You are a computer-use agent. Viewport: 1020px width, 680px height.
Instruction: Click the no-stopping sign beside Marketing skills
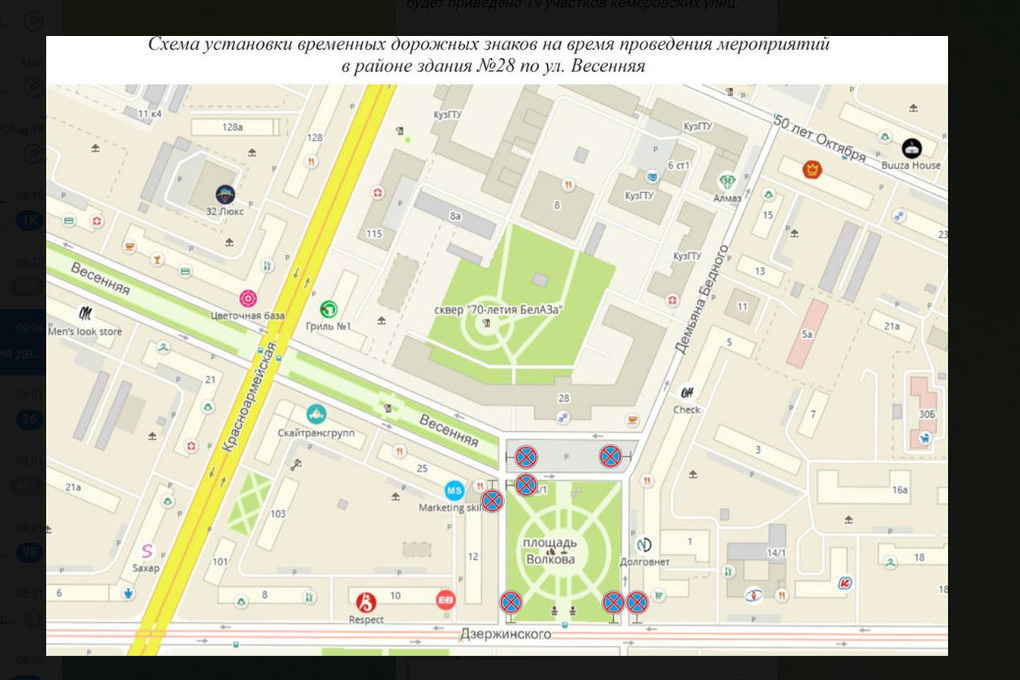pos(492,501)
